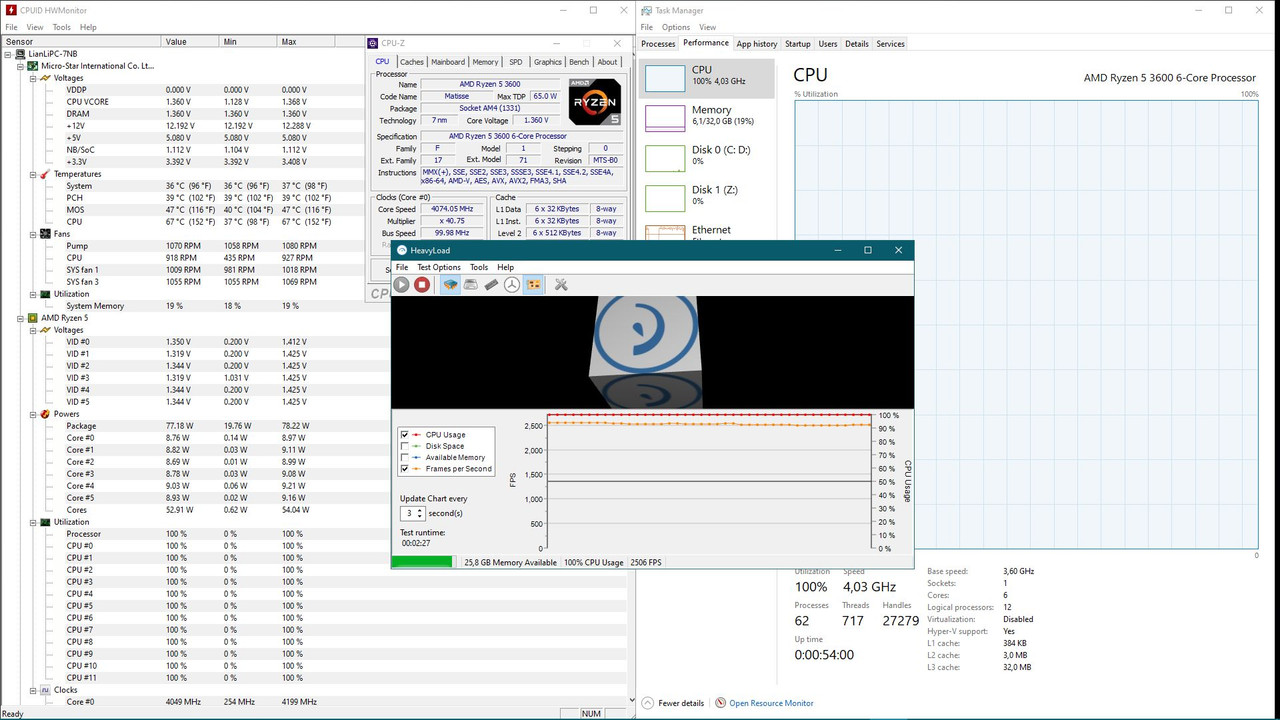Collapse the Temperatures group in HWMonitor

(32, 174)
